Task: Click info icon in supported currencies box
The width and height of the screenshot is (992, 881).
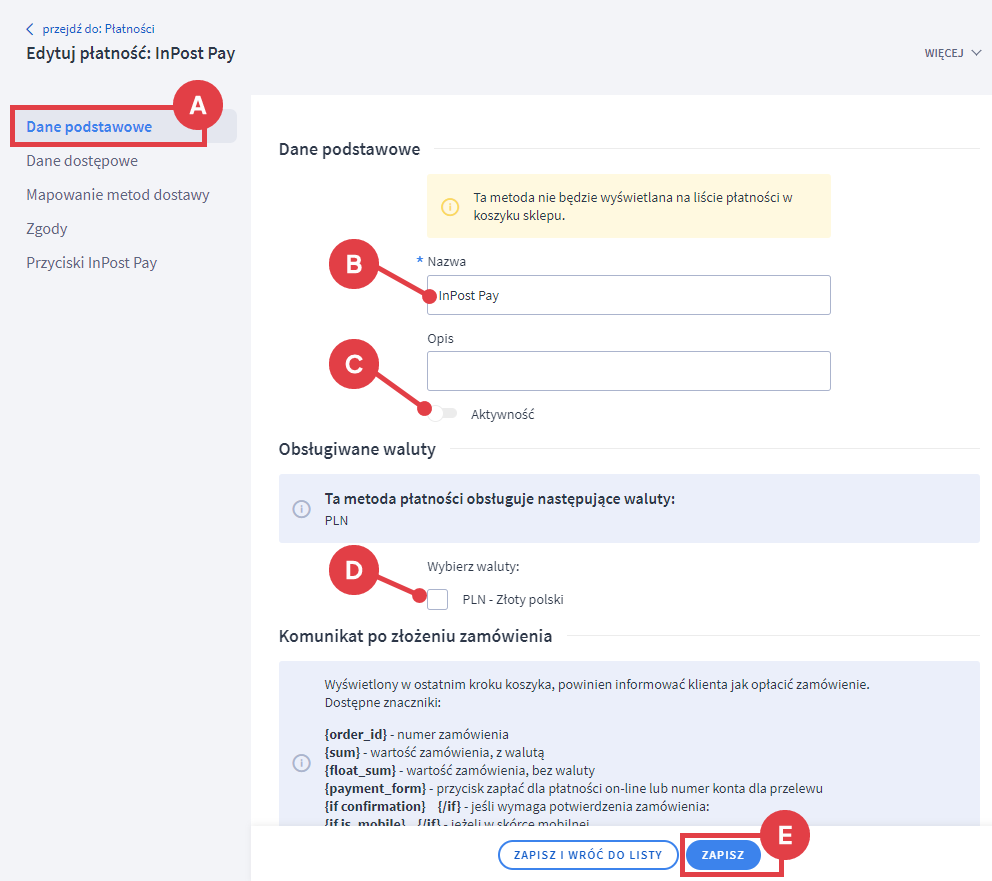Action: tap(301, 509)
